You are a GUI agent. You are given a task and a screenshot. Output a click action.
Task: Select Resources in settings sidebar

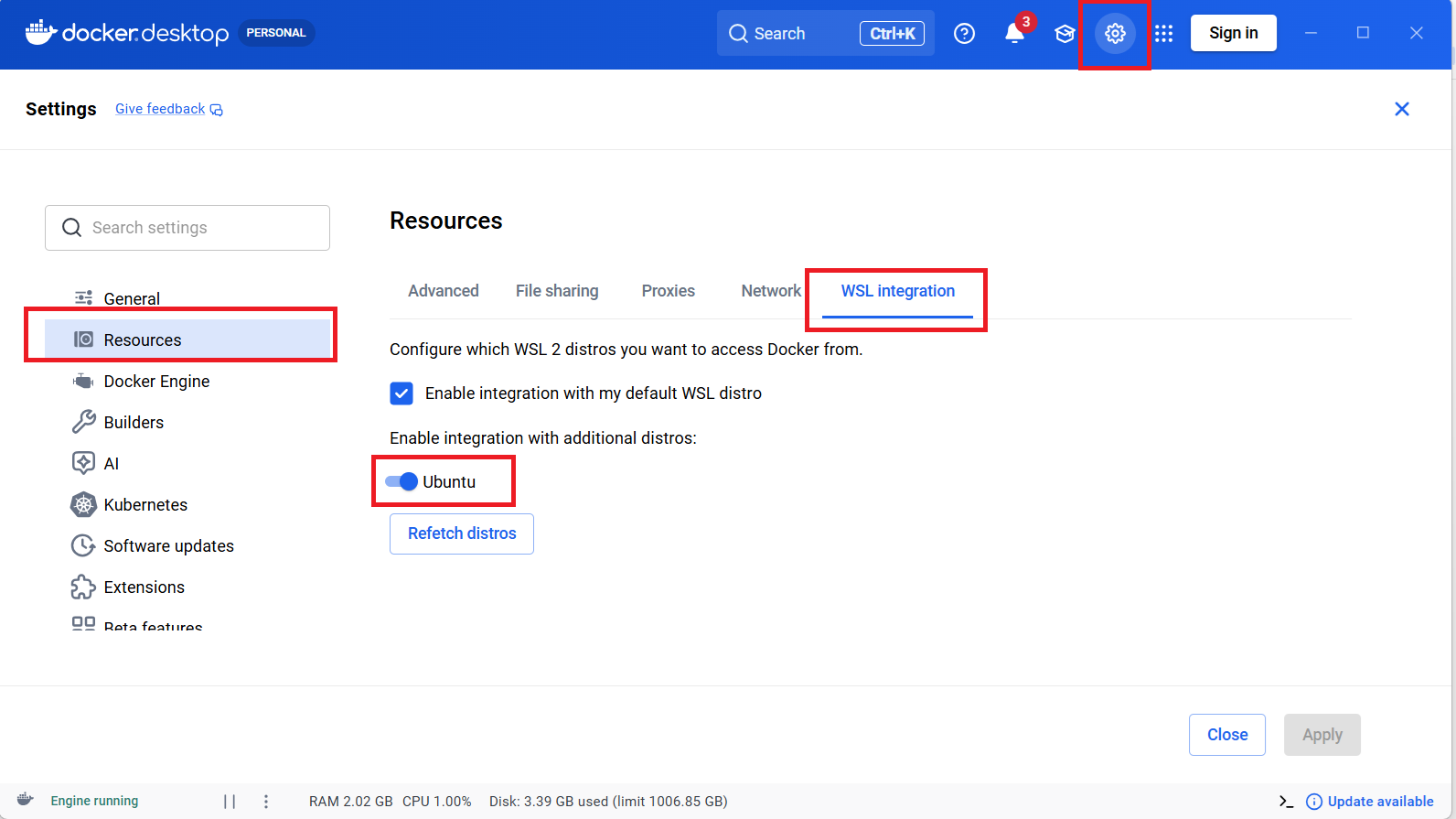tap(187, 339)
